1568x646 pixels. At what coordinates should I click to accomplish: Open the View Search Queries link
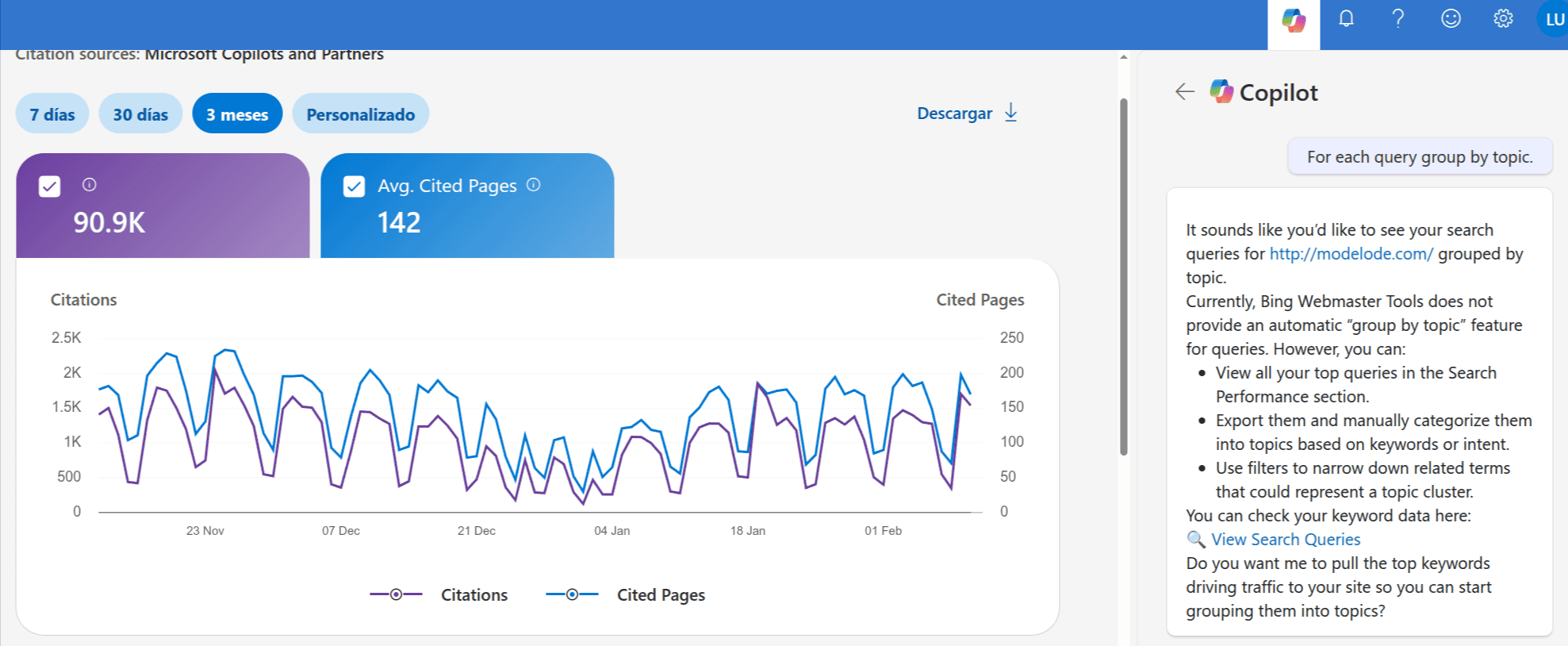[1286, 540]
